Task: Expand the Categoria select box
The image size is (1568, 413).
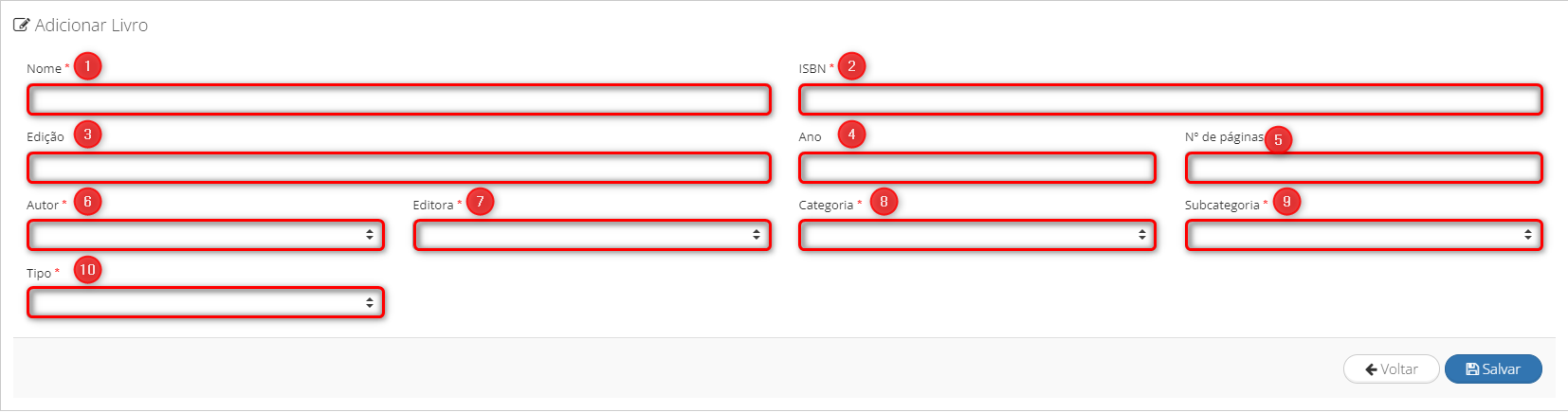Action: coord(977,235)
